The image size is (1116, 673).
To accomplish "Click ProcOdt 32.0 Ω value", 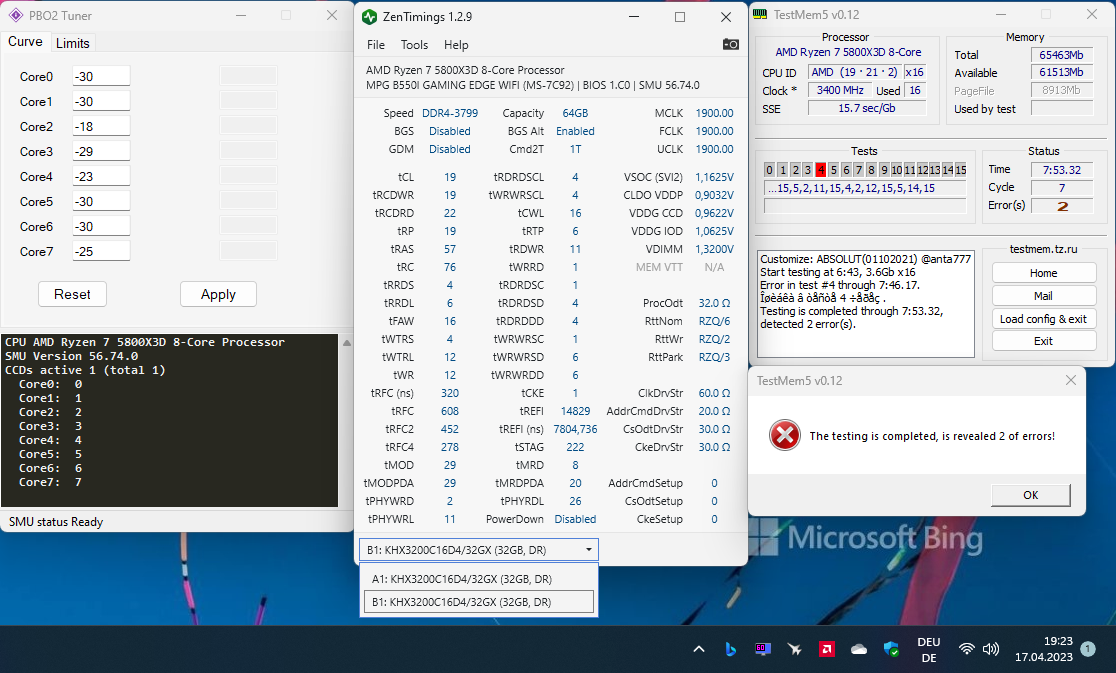I will 714,303.
